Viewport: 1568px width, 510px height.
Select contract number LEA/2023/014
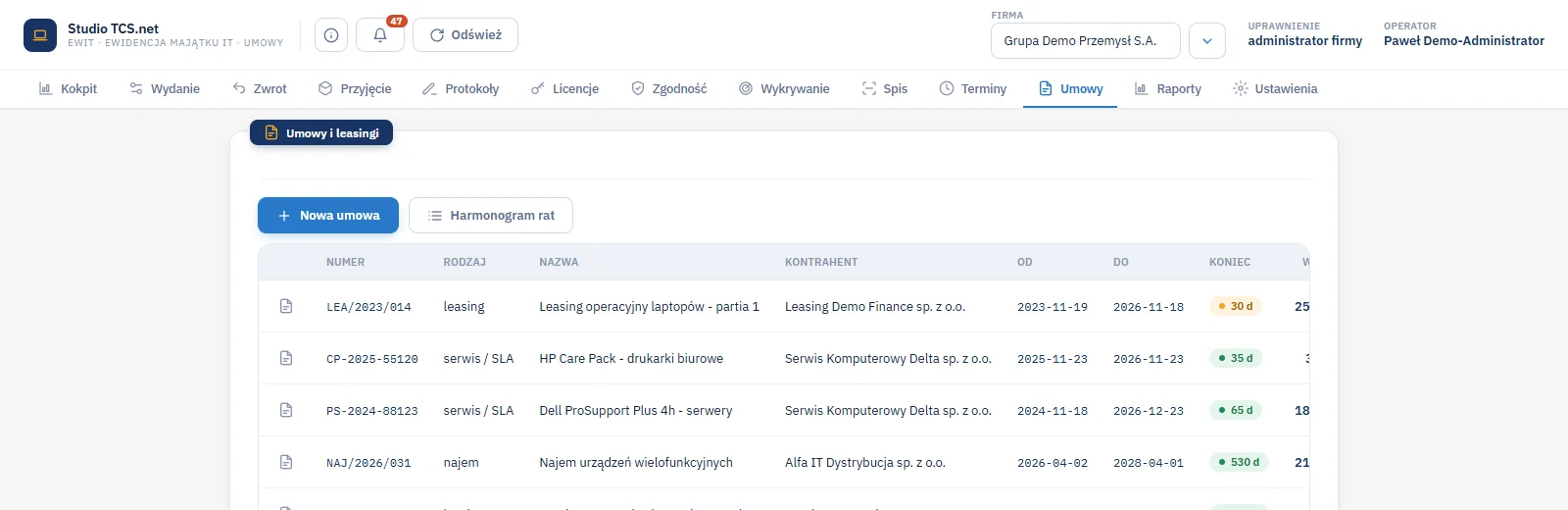368,307
